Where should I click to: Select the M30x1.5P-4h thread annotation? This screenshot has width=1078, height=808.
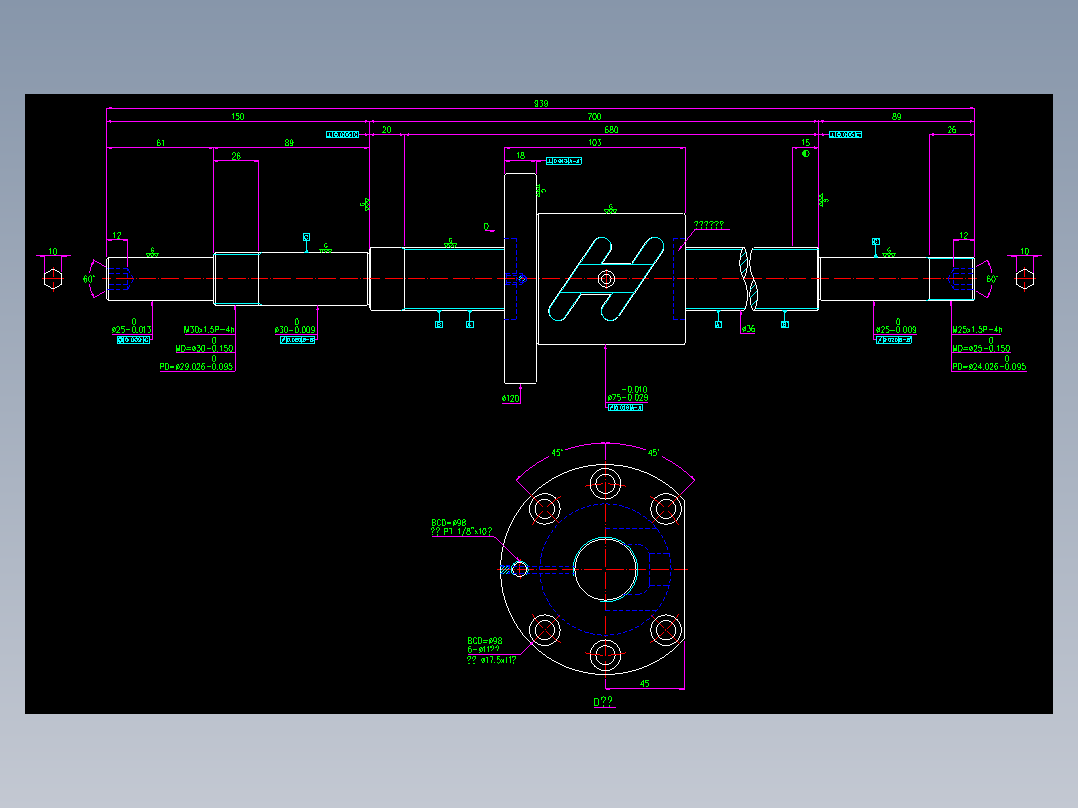click(x=209, y=330)
